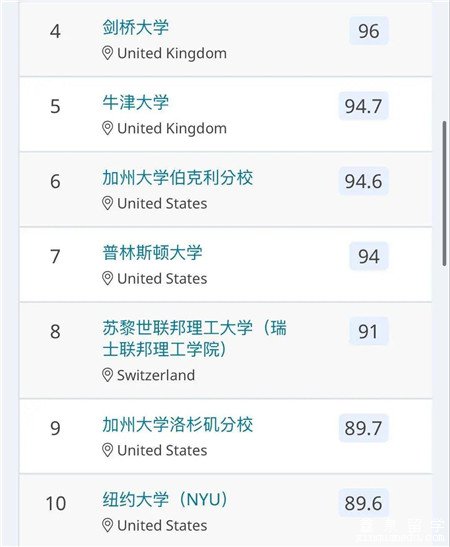Click the 91 score badge

click(x=369, y=331)
